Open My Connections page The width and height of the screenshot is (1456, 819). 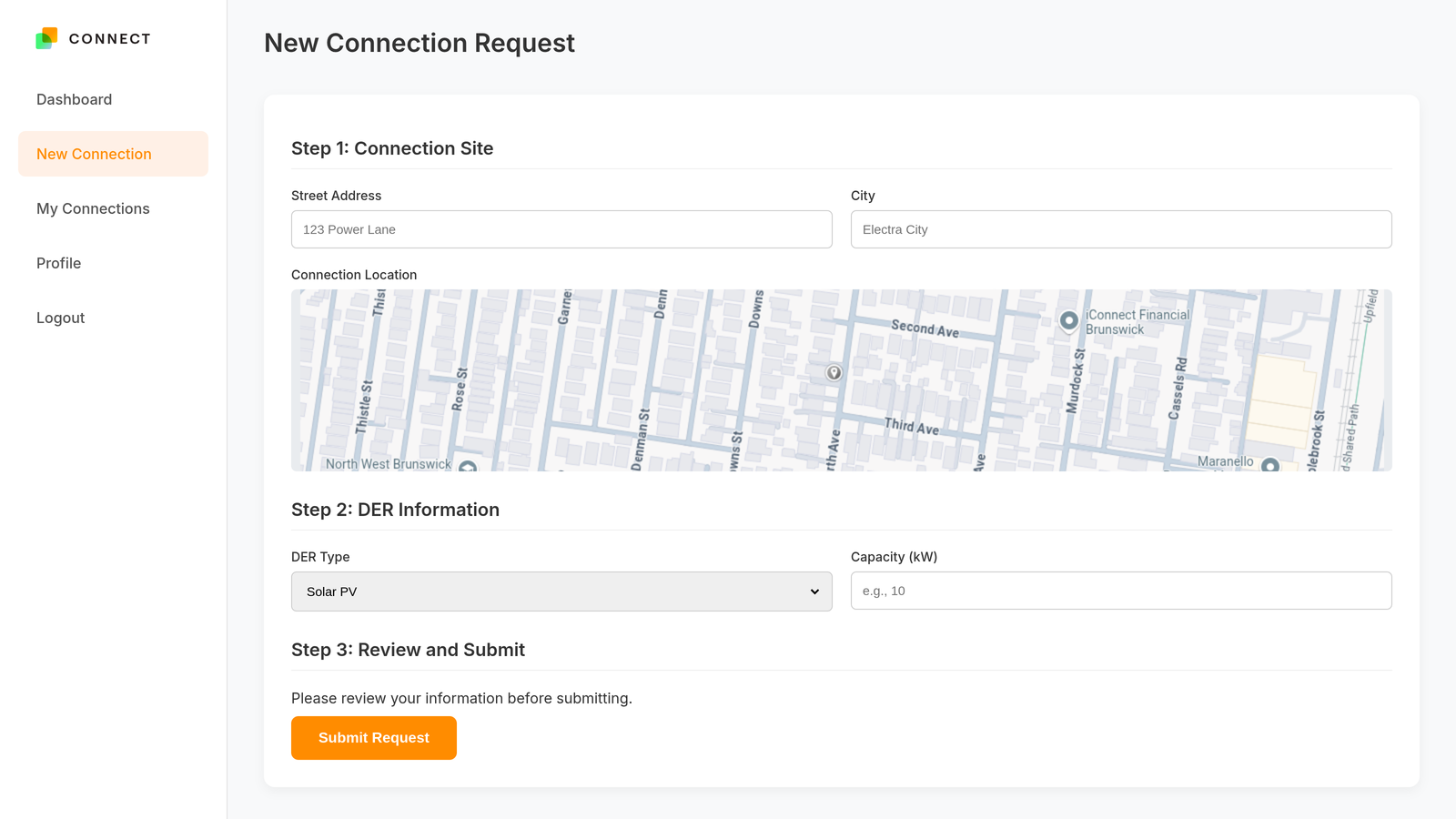[x=93, y=208]
